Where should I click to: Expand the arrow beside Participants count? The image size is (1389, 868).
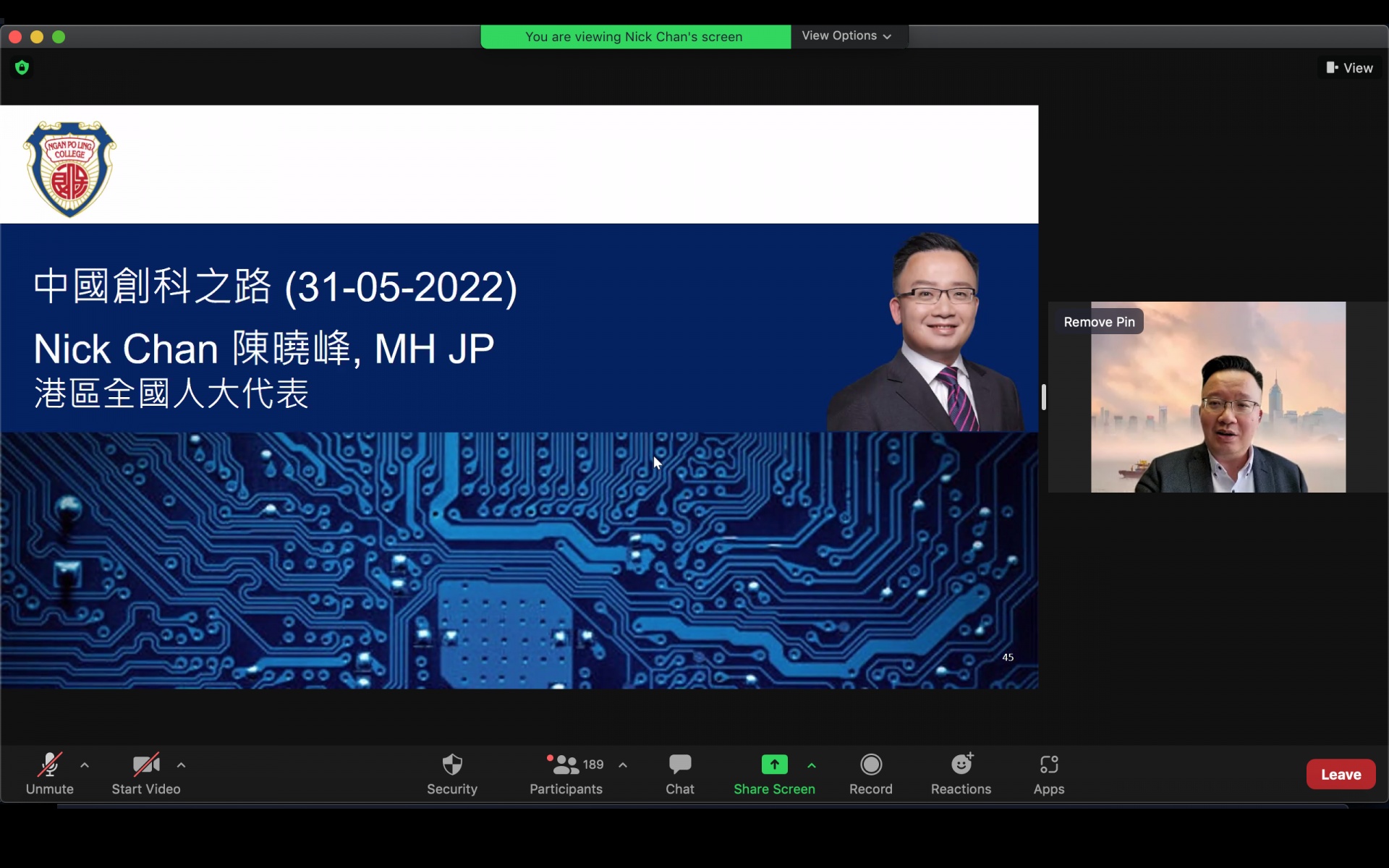click(623, 765)
